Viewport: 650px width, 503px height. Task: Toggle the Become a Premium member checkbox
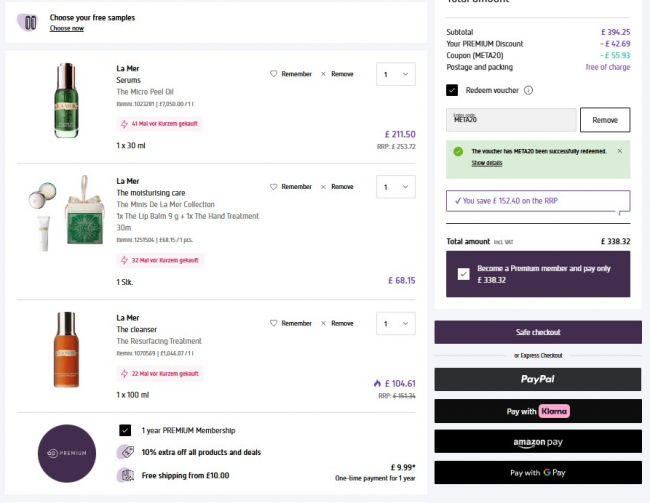[464, 273]
